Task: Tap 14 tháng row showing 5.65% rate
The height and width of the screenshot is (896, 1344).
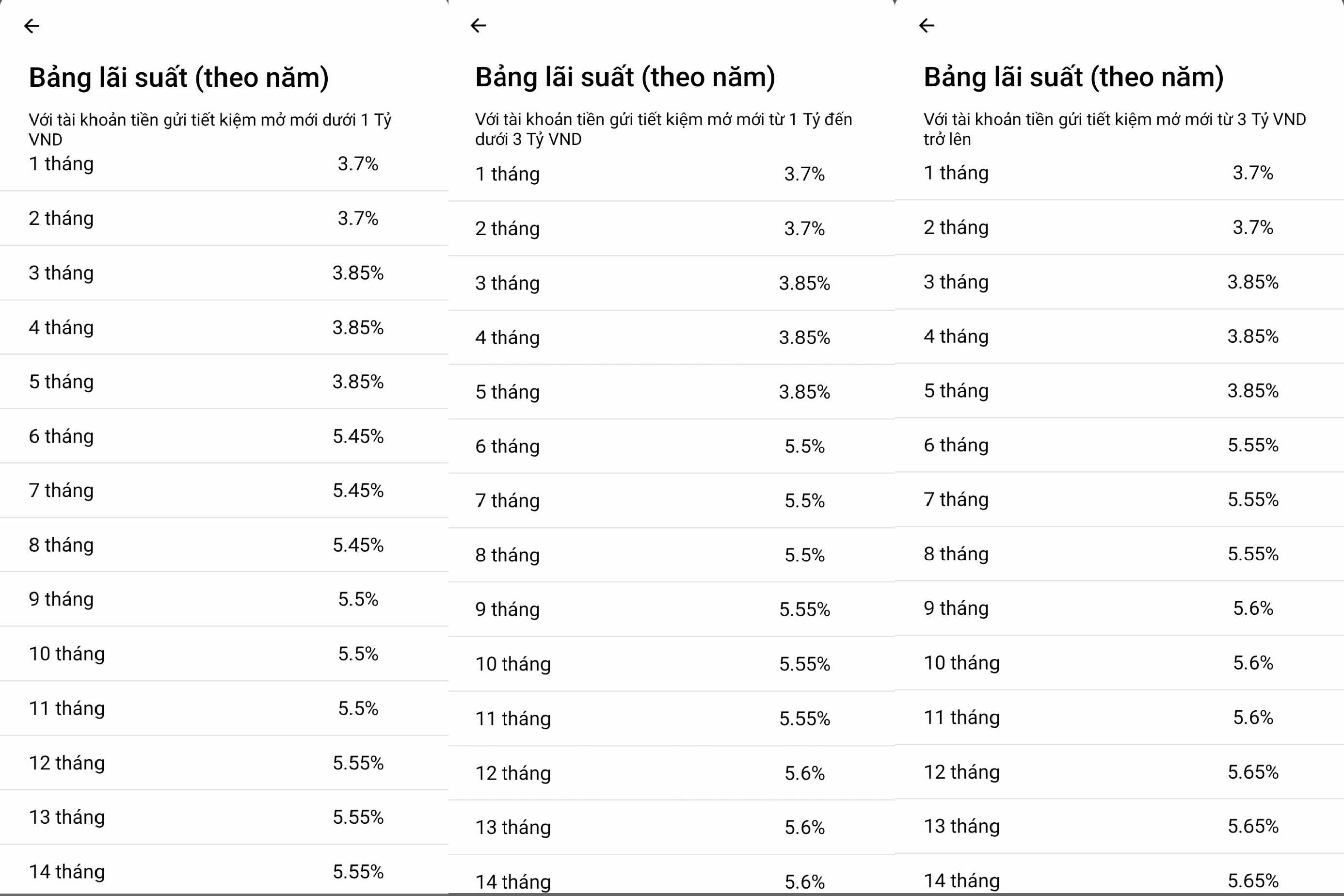Action: click(x=1119, y=880)
